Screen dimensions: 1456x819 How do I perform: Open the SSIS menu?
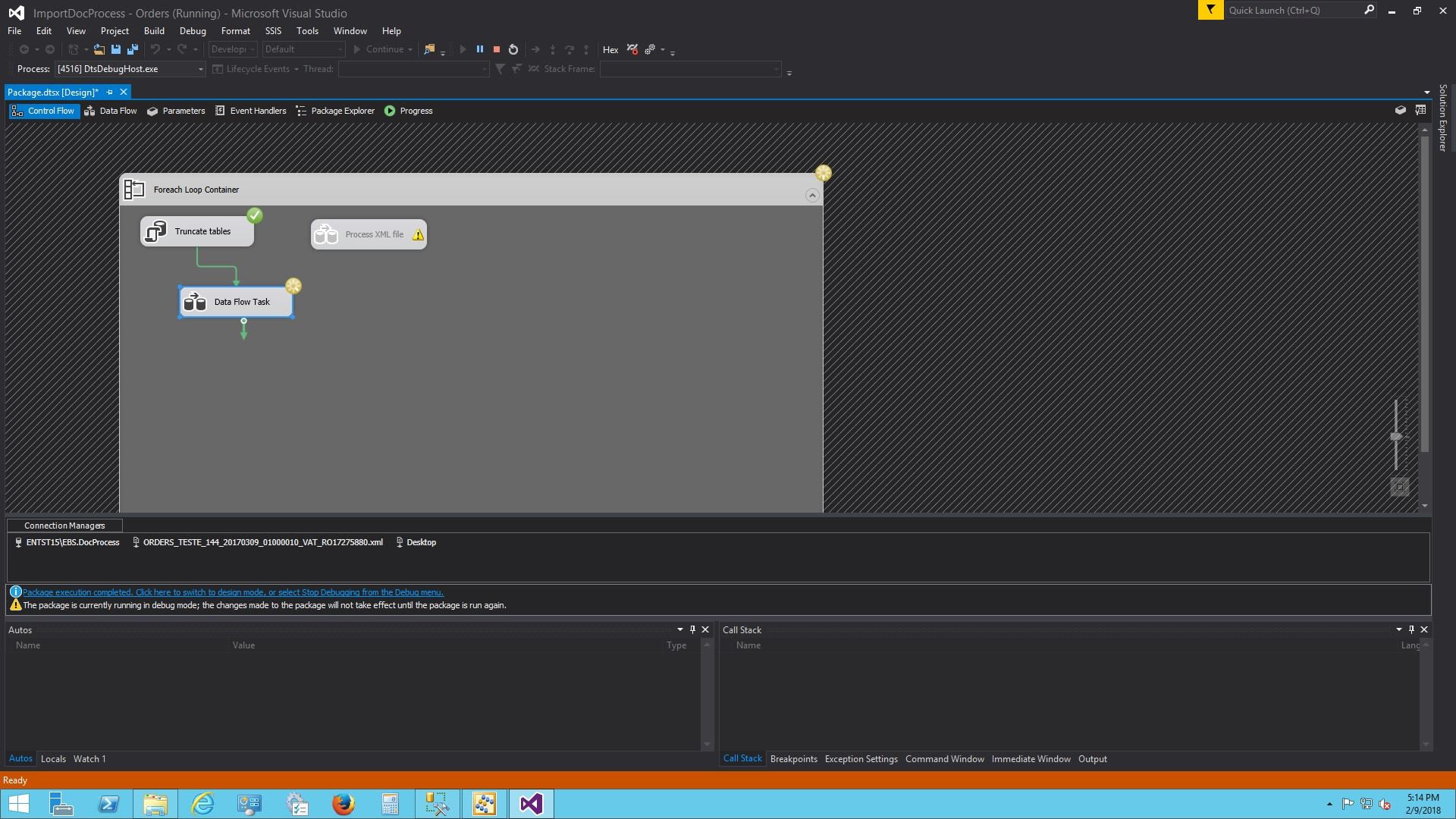pos(273,31)
